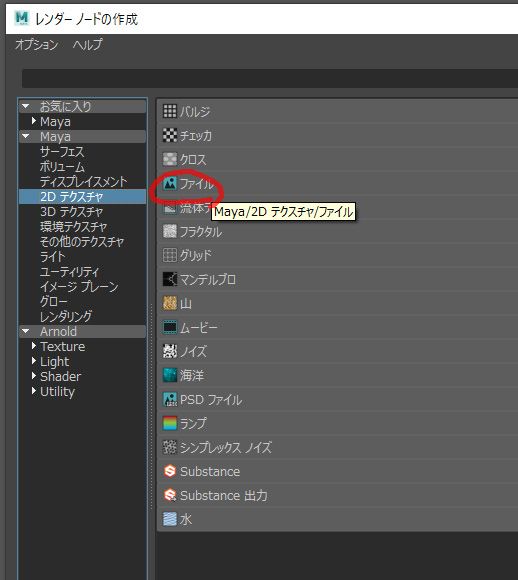Pick the Substance 出力 node icon
Viewport: 518px width, 580px height.
[170, 495]
